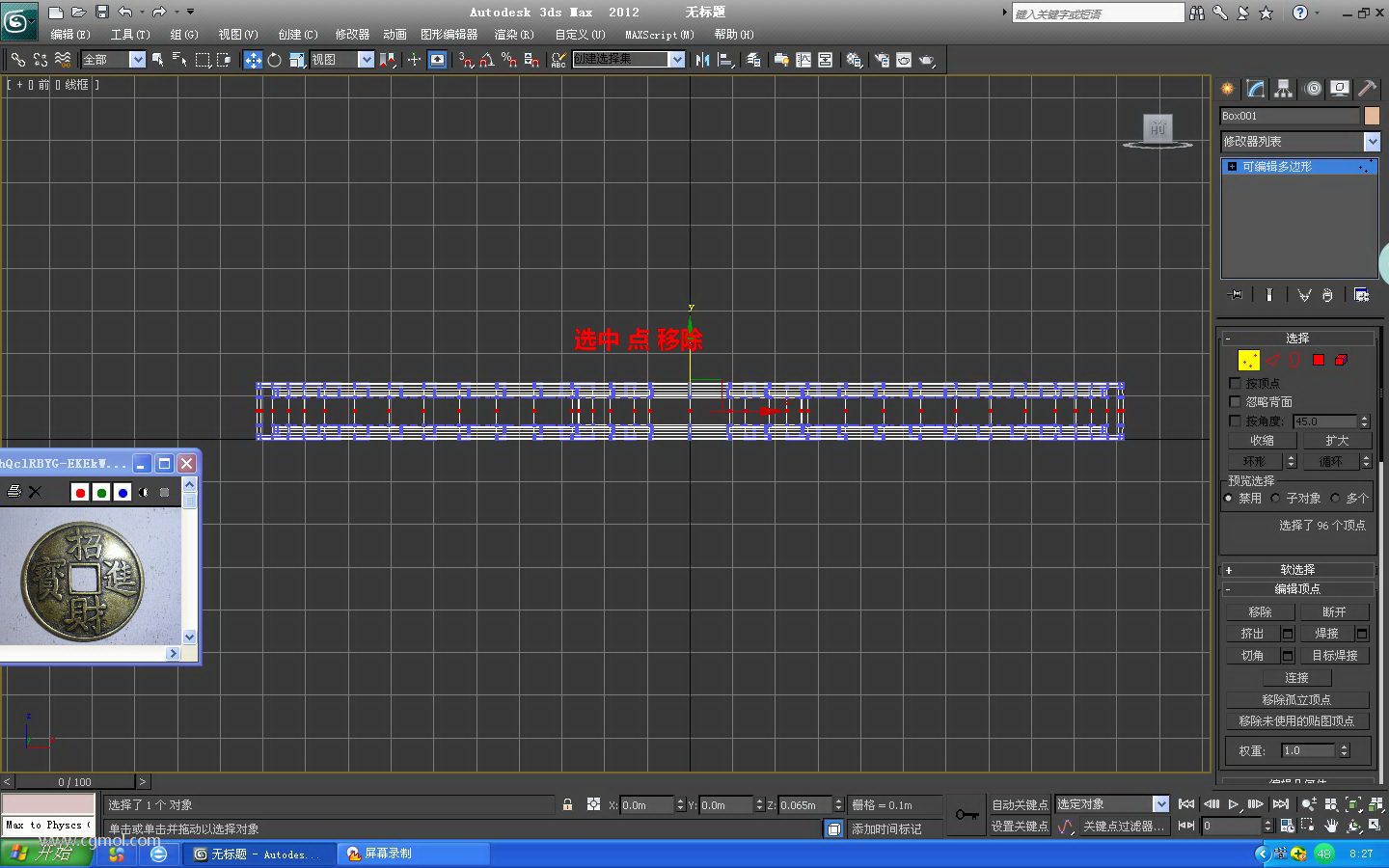Image resolution: width=1389 pixels, height=868 pixels.
Task: Click the 0 / 100 time slider
Action: point(75,782)
